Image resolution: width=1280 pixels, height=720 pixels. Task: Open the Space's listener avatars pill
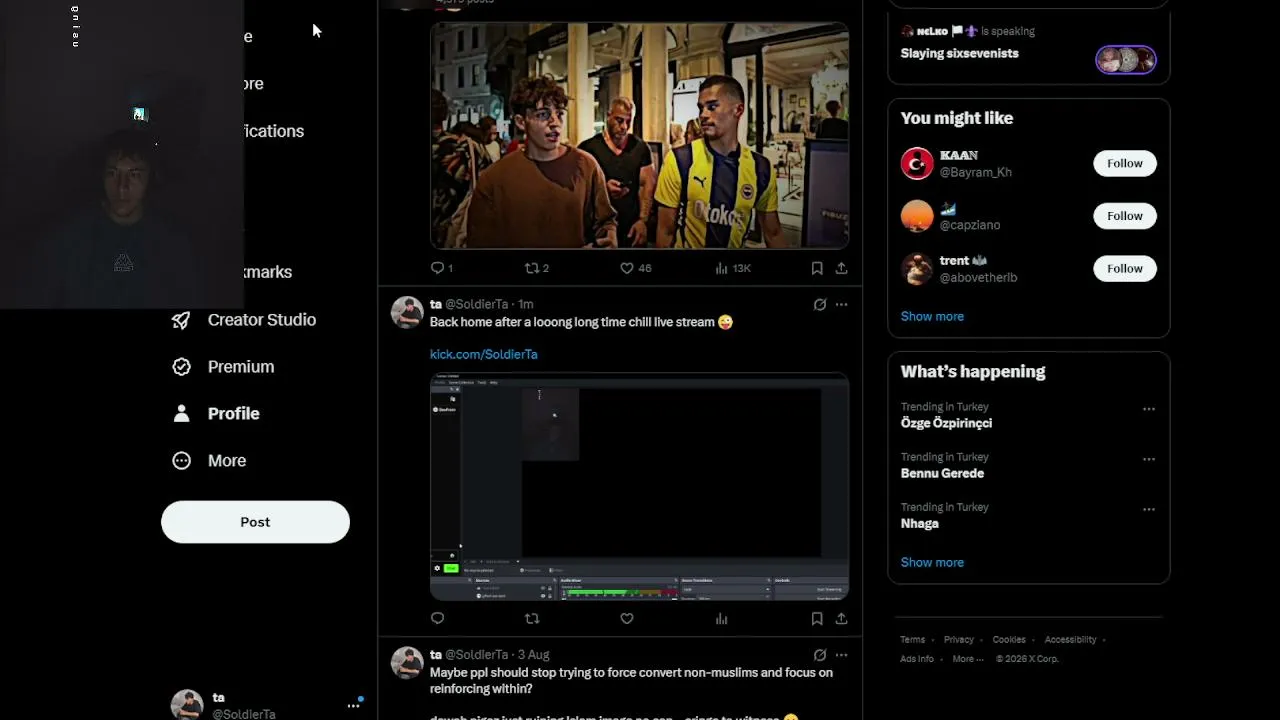(1126, 60)
